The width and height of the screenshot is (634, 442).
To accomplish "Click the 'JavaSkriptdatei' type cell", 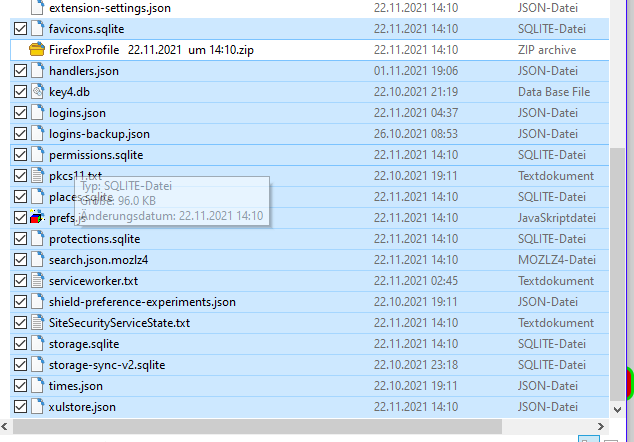I will tap(557, 218).
